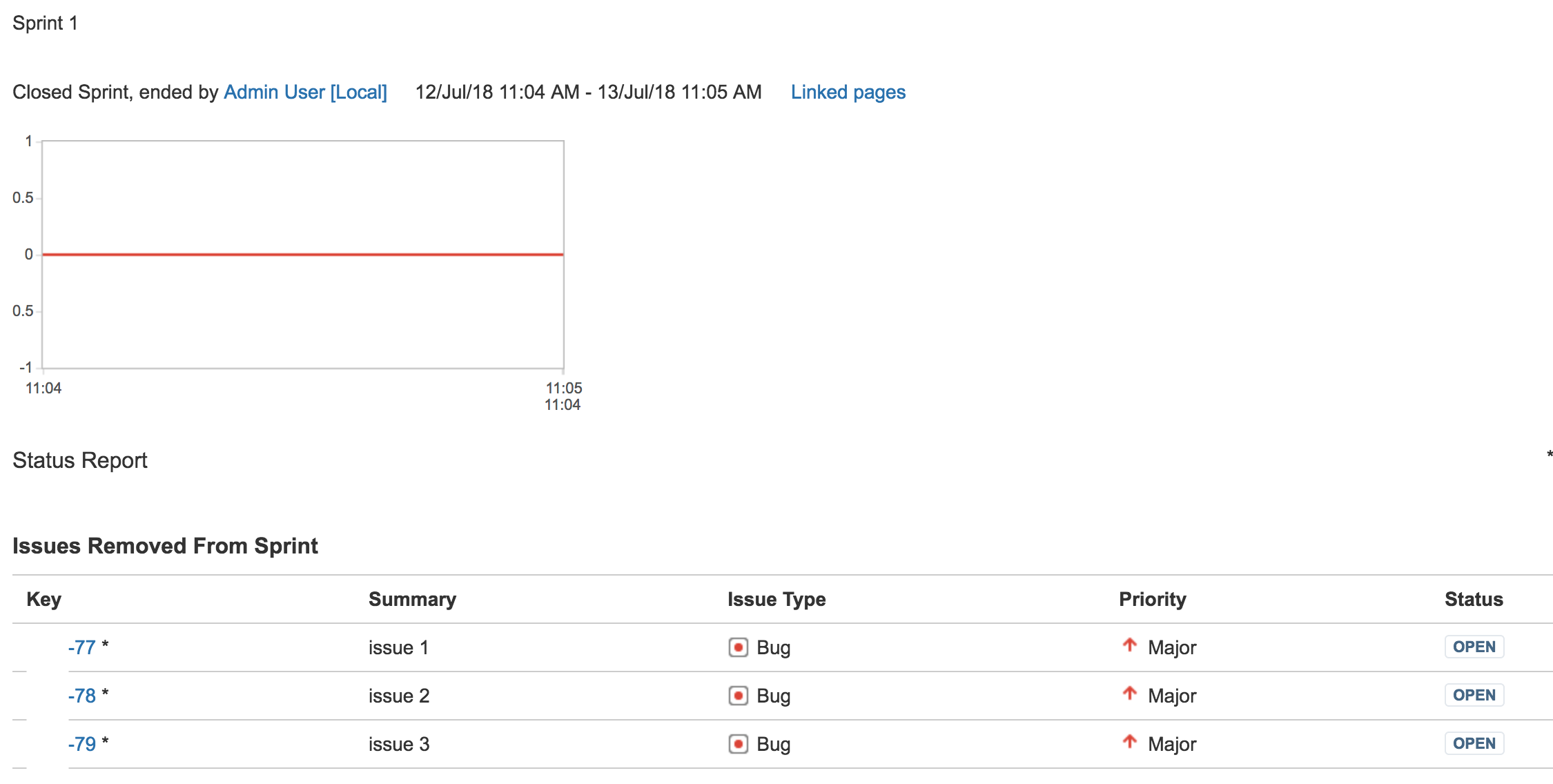Open issue key -78
1553x784 pixels.
[82, 696]
